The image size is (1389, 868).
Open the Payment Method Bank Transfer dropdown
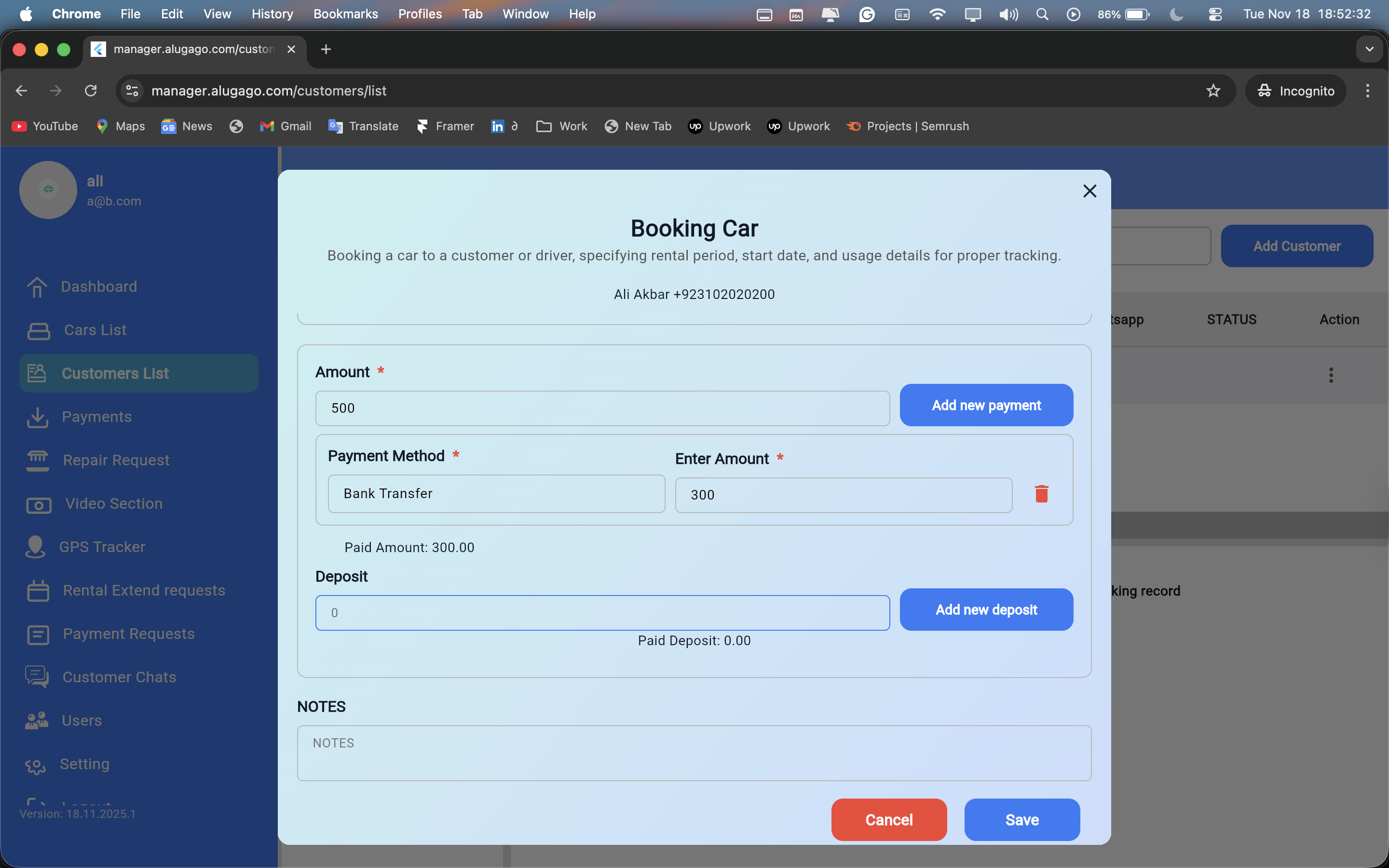(x=496, y=494)
